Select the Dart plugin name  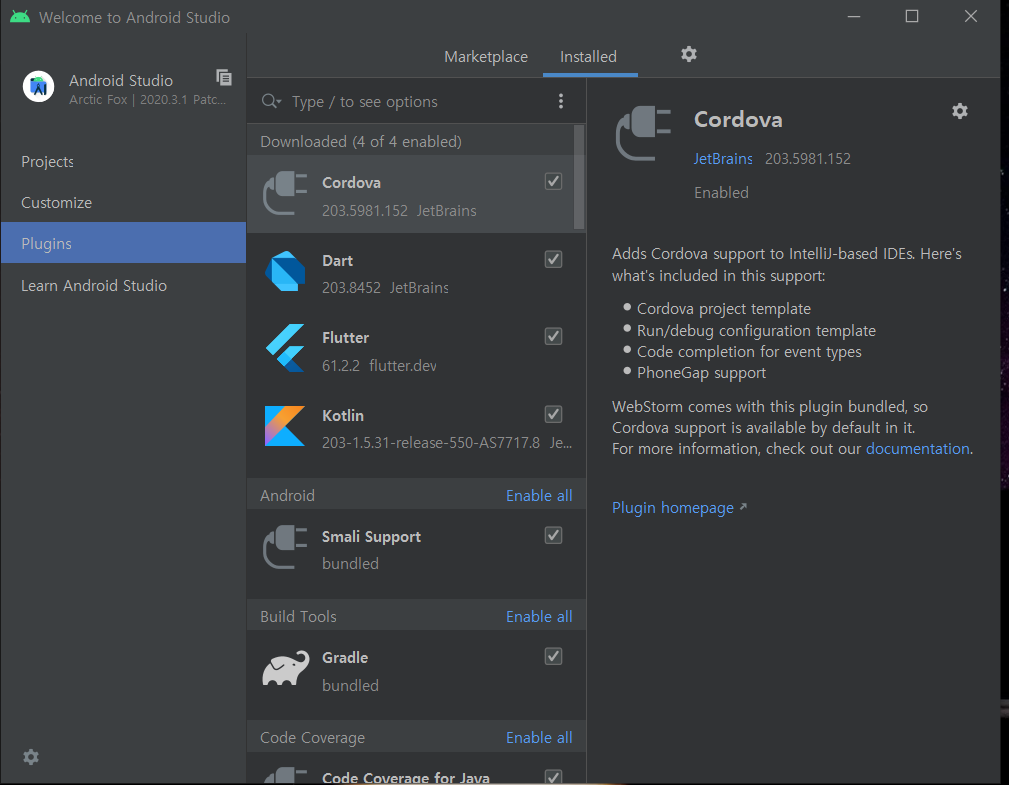click(337, 261)
